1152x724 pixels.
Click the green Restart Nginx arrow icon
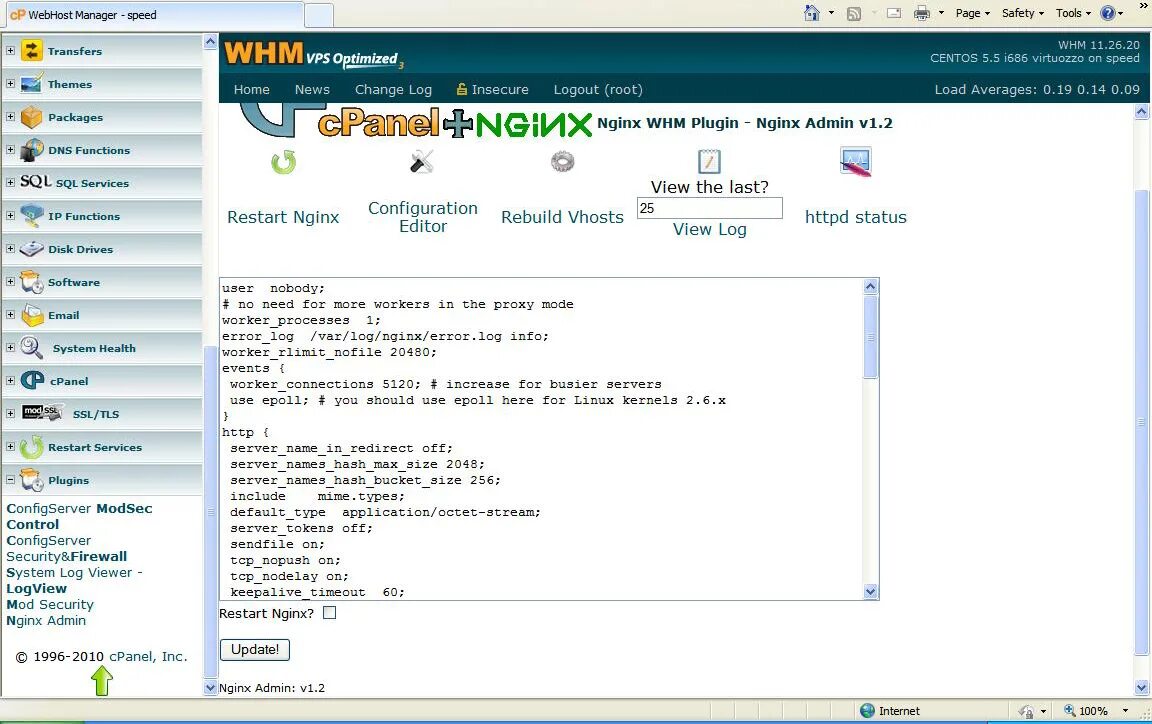point(283,162)
